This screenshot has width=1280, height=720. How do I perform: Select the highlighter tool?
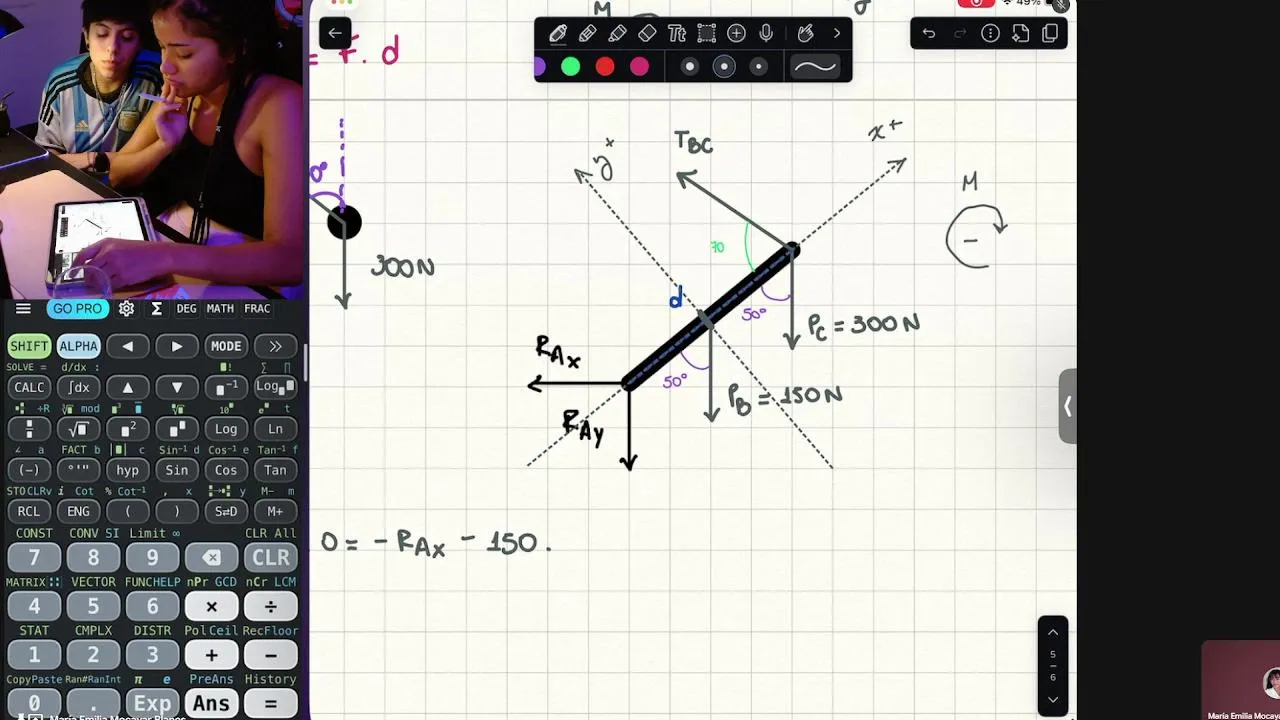(617, 34)
